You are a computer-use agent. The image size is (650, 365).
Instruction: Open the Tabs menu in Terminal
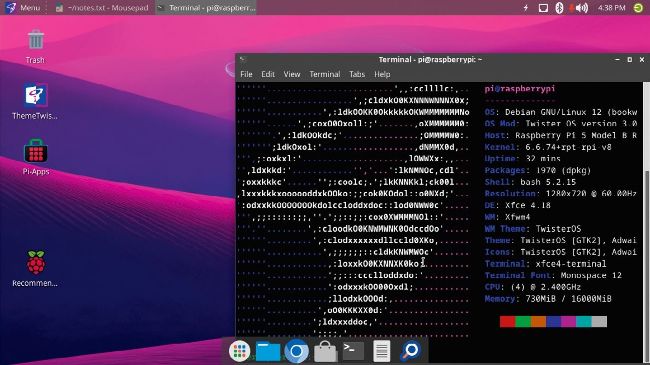coord(357,74)
